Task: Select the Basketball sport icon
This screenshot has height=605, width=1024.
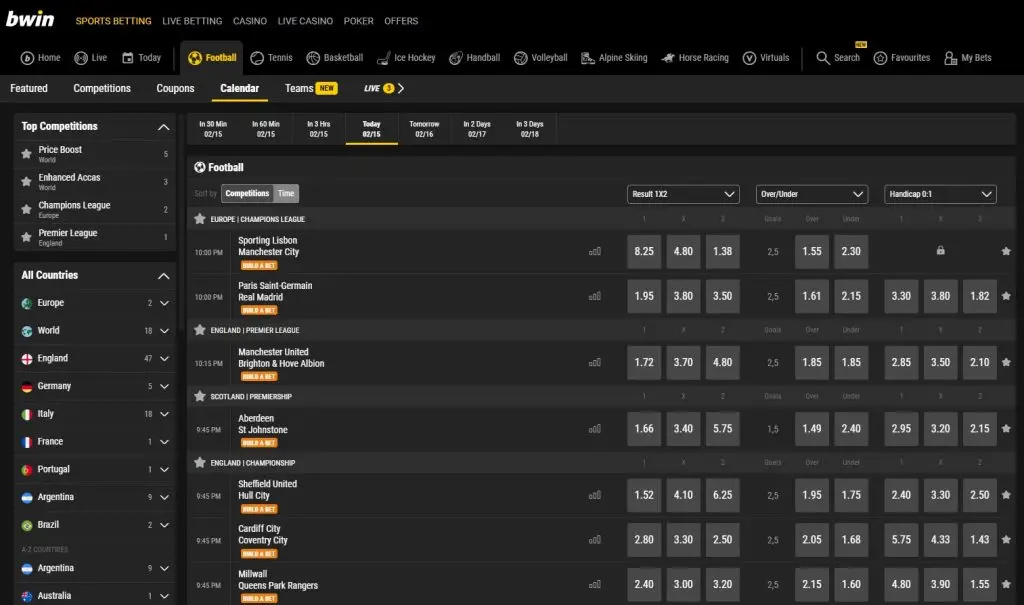Action: click(x=313, y=58)
